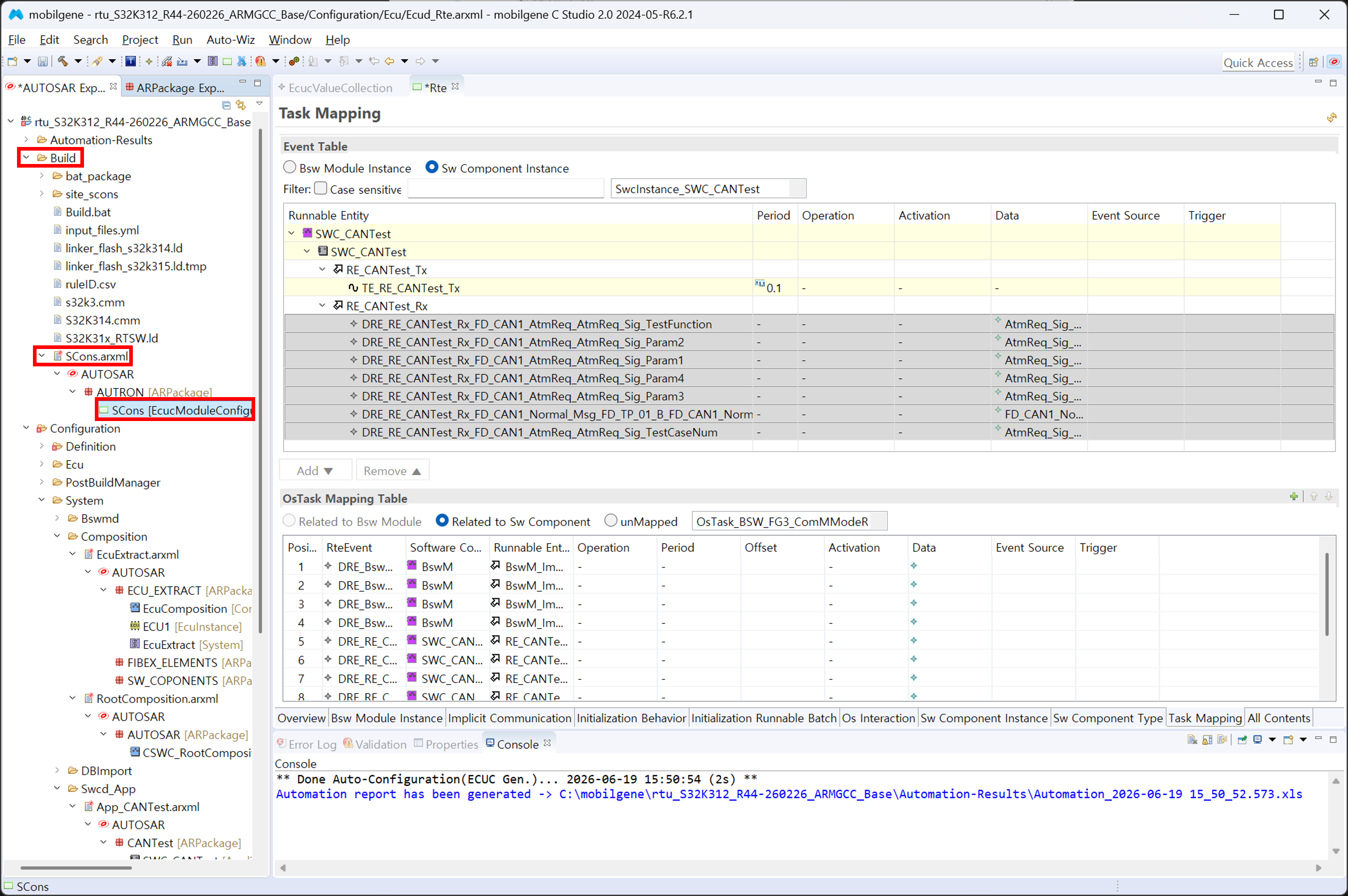Click Open Console icon
Image resolution: width=1348 pixels, height=896 pixels.
(1288, 740)
